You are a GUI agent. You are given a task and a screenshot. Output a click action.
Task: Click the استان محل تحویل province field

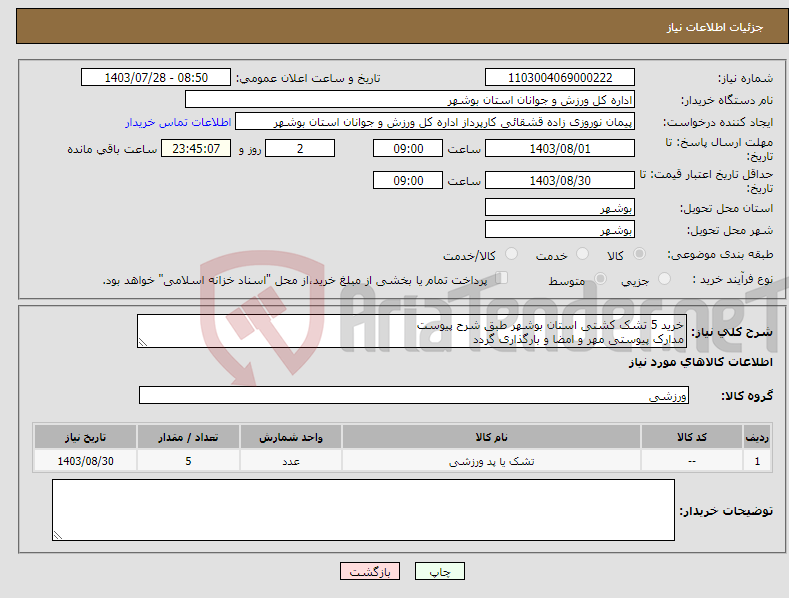coord(560,207)
